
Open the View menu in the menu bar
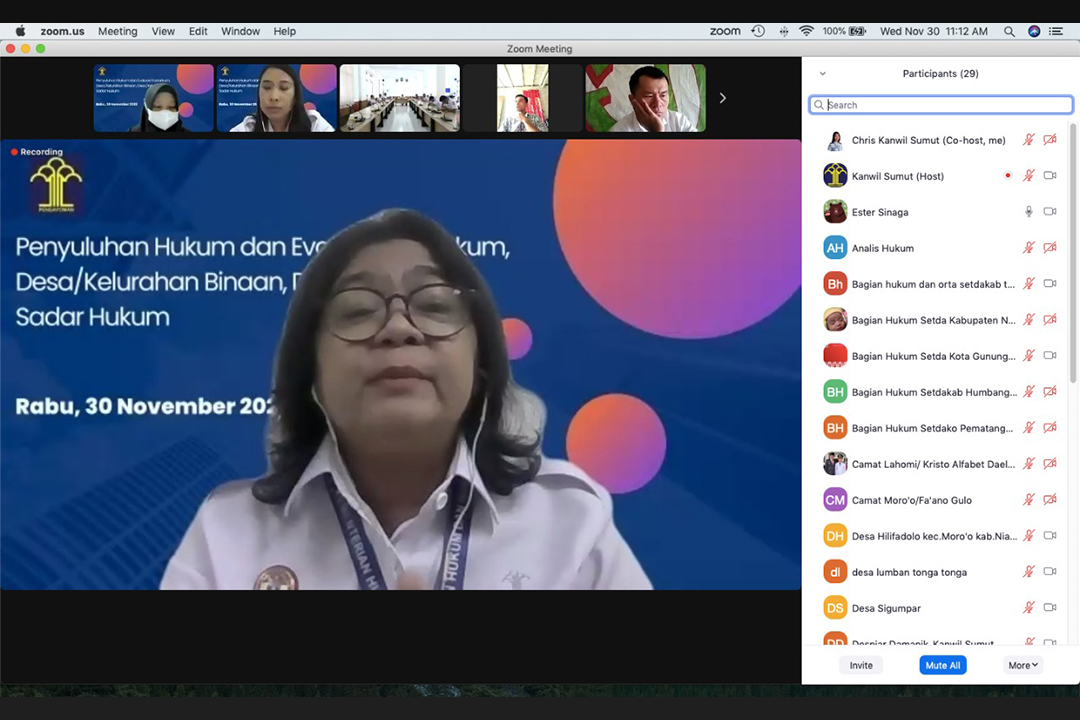point(163,31)
